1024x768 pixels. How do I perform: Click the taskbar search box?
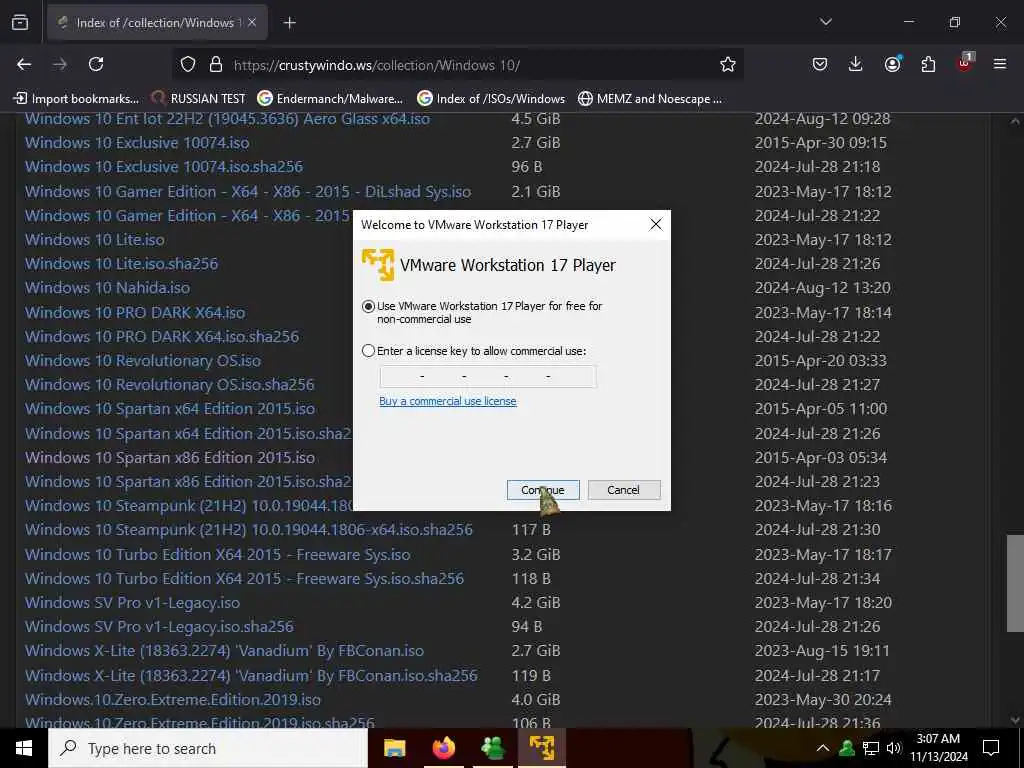click(208, 748)
